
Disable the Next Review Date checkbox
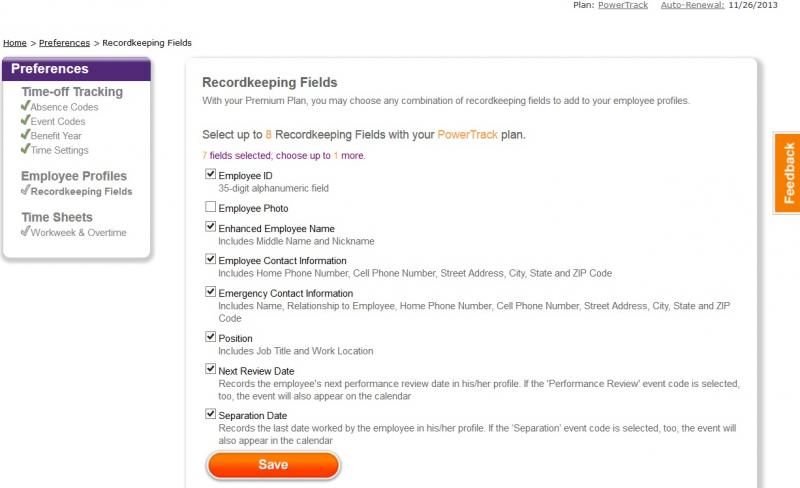pyautogui.click(x=210, y=369)
